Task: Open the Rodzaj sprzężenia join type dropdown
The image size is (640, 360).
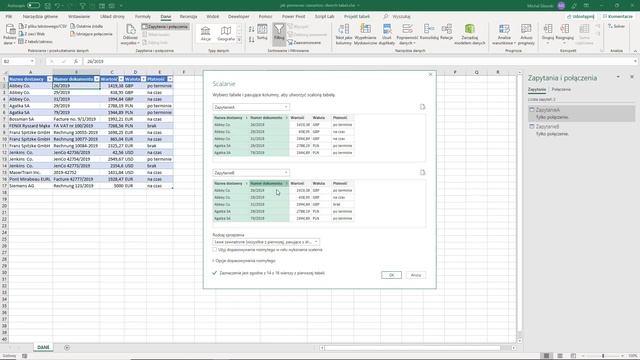Action: [x=266, y=242]
